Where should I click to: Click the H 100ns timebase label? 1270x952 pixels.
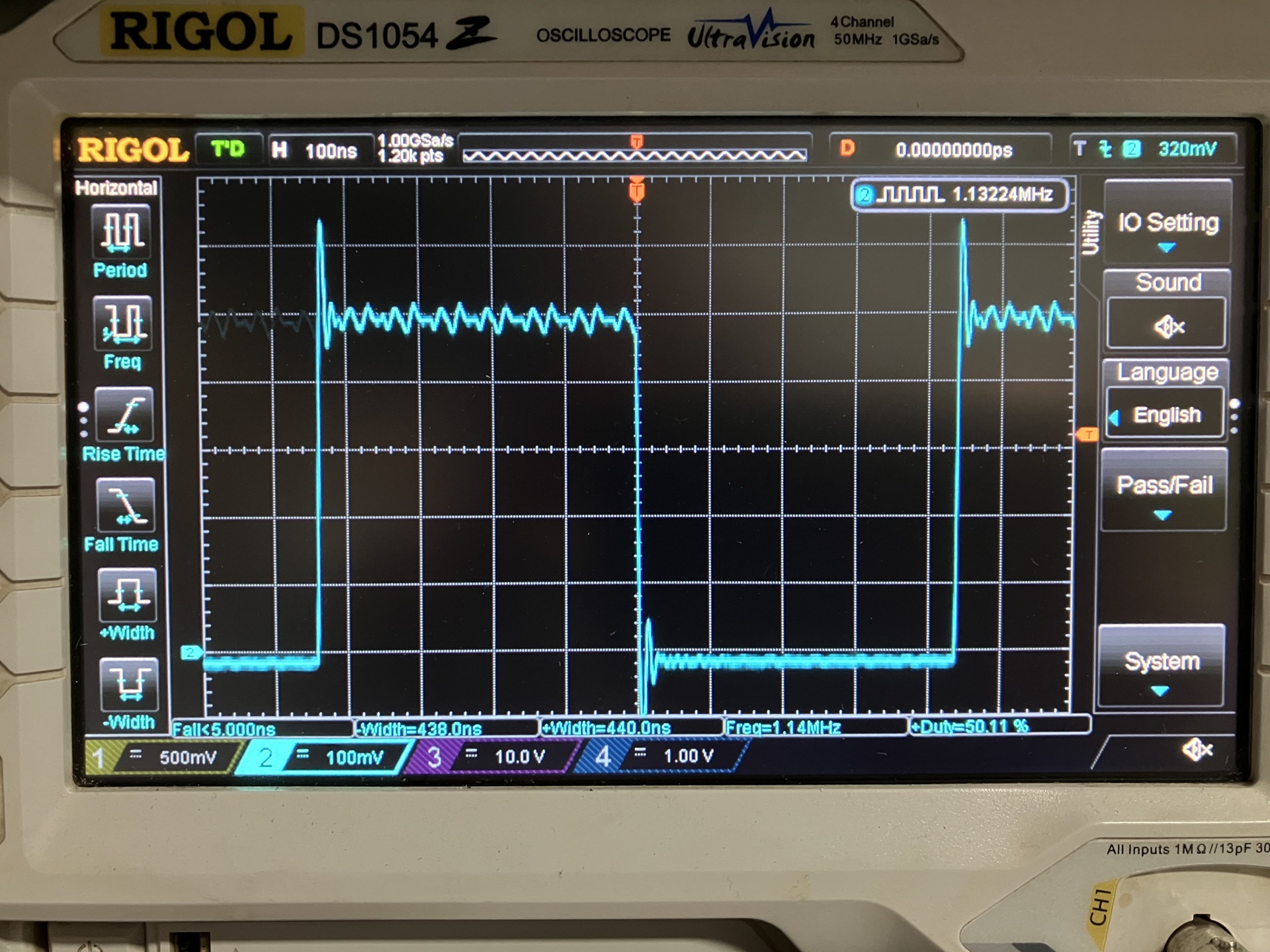pos(316,151)
